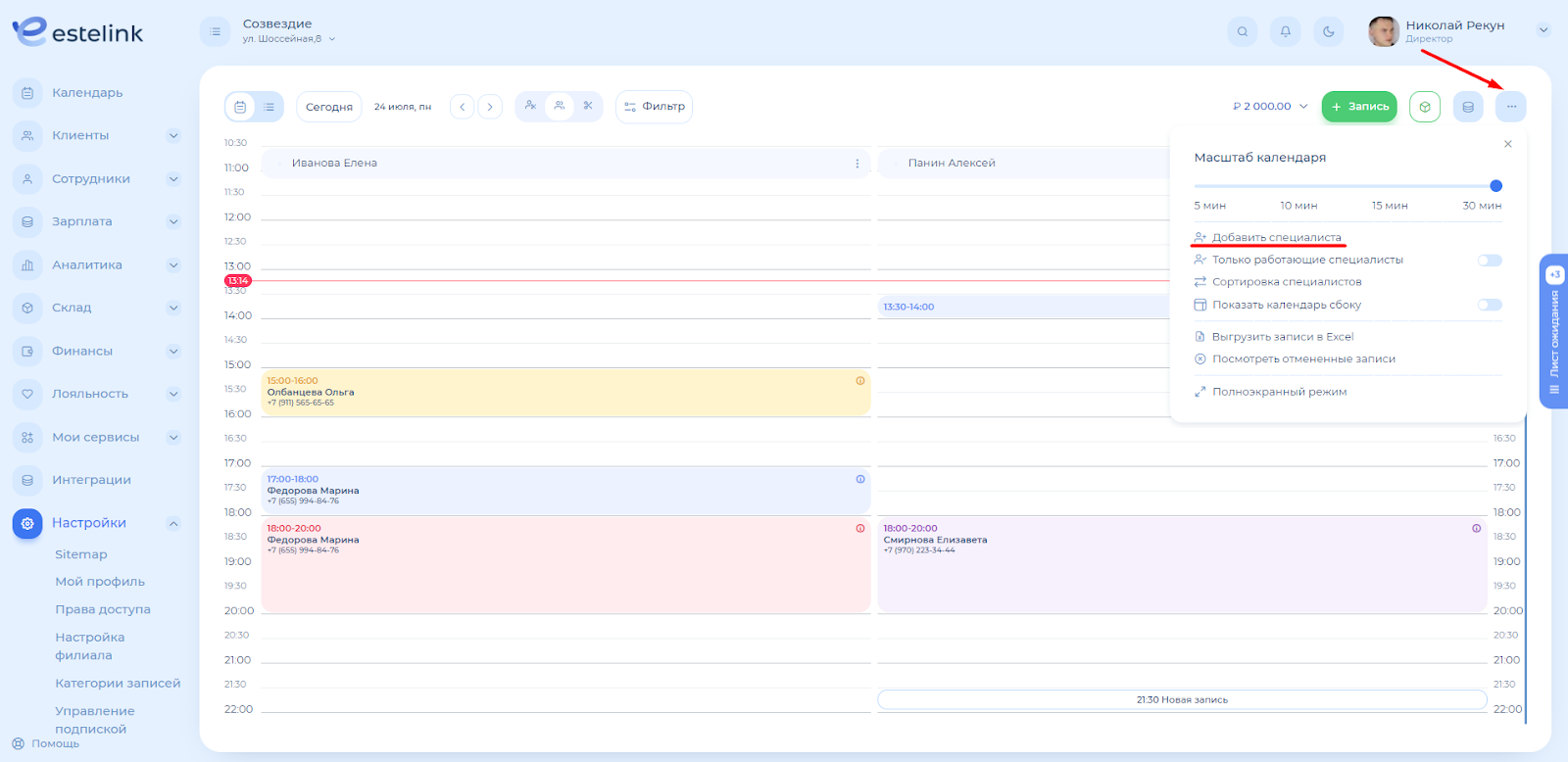Expand the Клиенты sidebar section
The width and height of the screenshot is (1568, 762).
pyautogui.click(x=173, y=136)
